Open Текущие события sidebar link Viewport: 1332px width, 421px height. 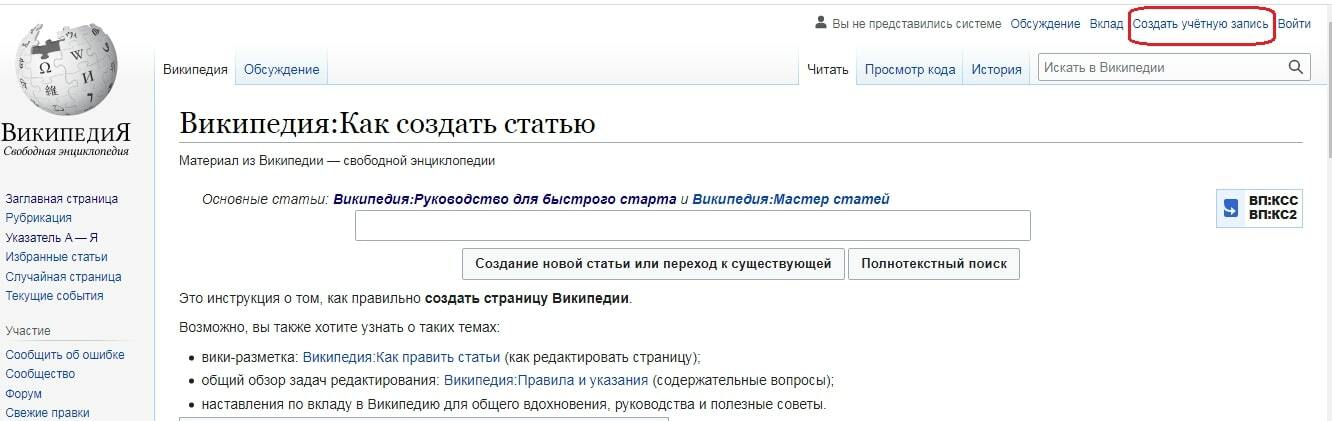[54, 296]
